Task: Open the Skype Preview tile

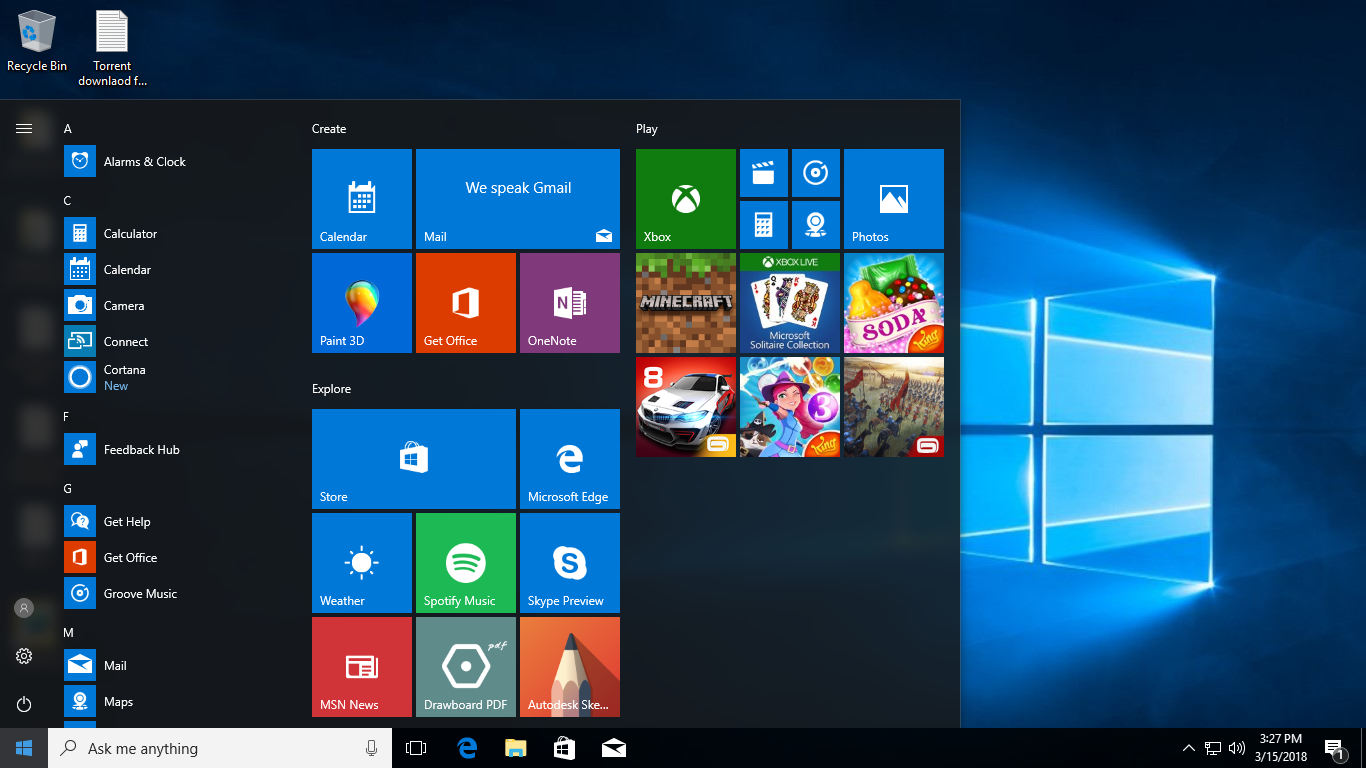Action: (570, 563)
